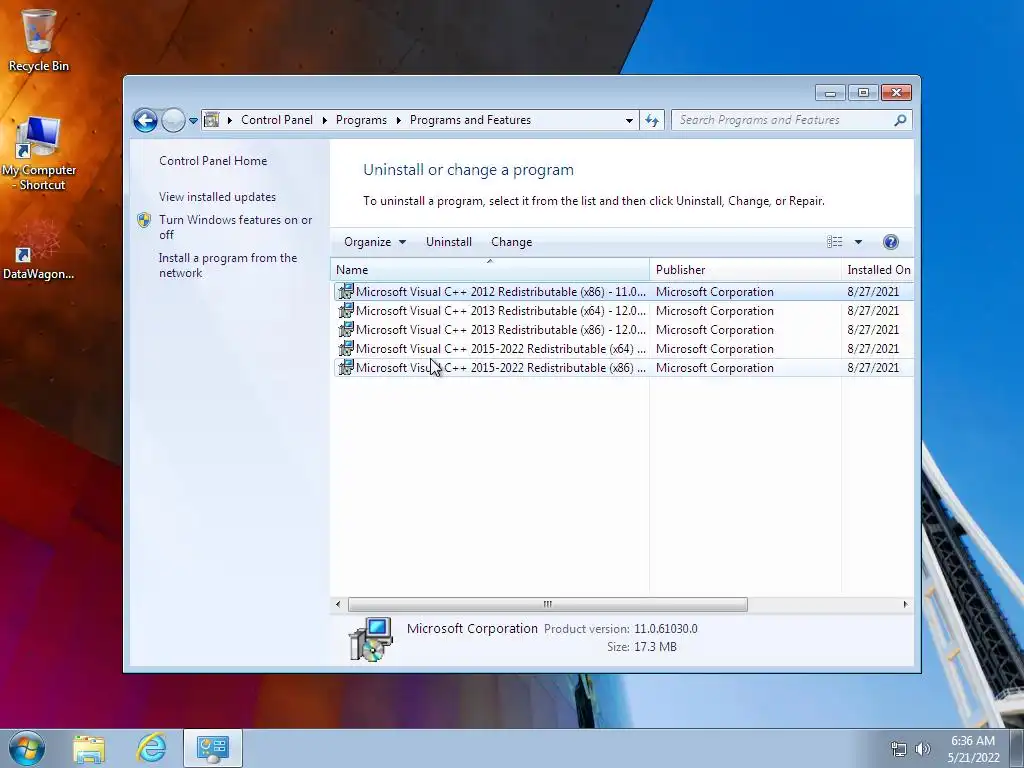The height and width of the screenshot is (768, 1024).
Task: Click installer icon of 2015-2022 (x64) entry
Action: click(345, 348)
